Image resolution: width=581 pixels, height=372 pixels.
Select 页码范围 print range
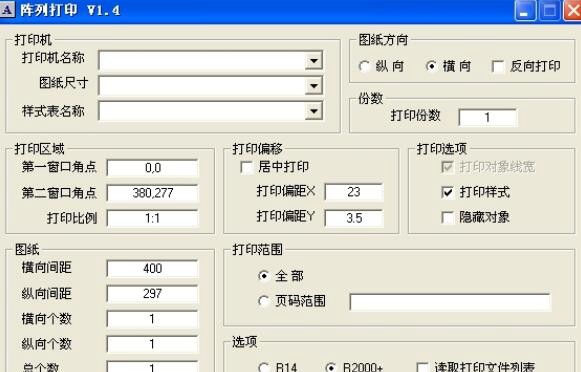pos(263,301)
